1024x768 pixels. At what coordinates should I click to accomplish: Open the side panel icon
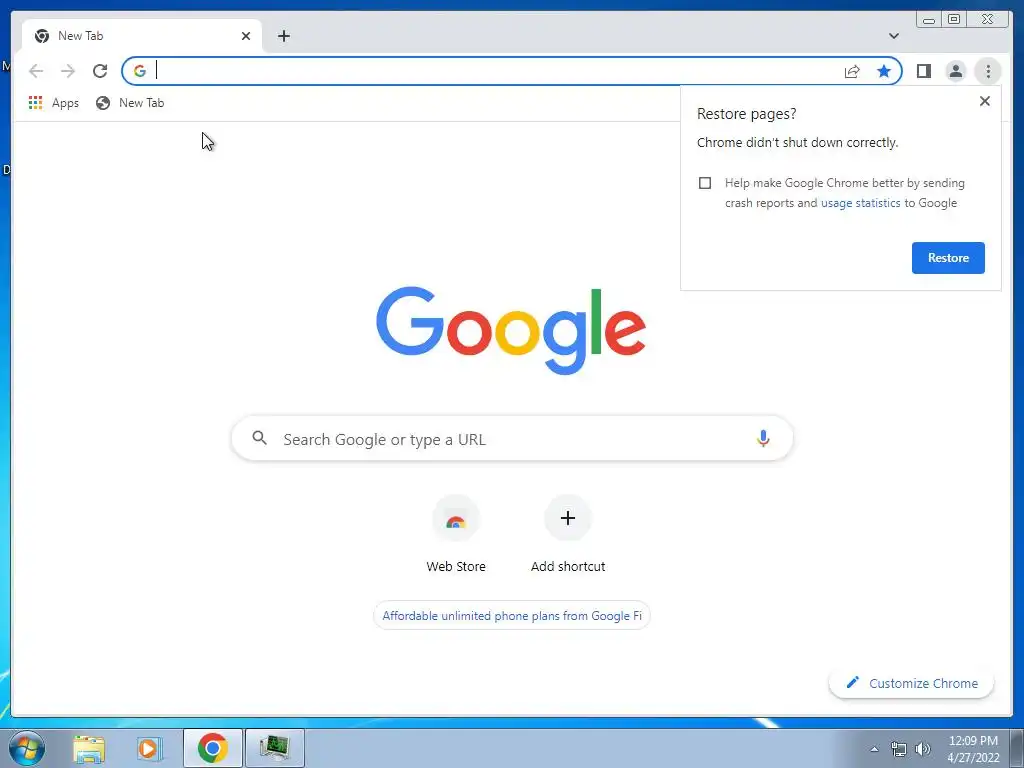tap(923, 71)
